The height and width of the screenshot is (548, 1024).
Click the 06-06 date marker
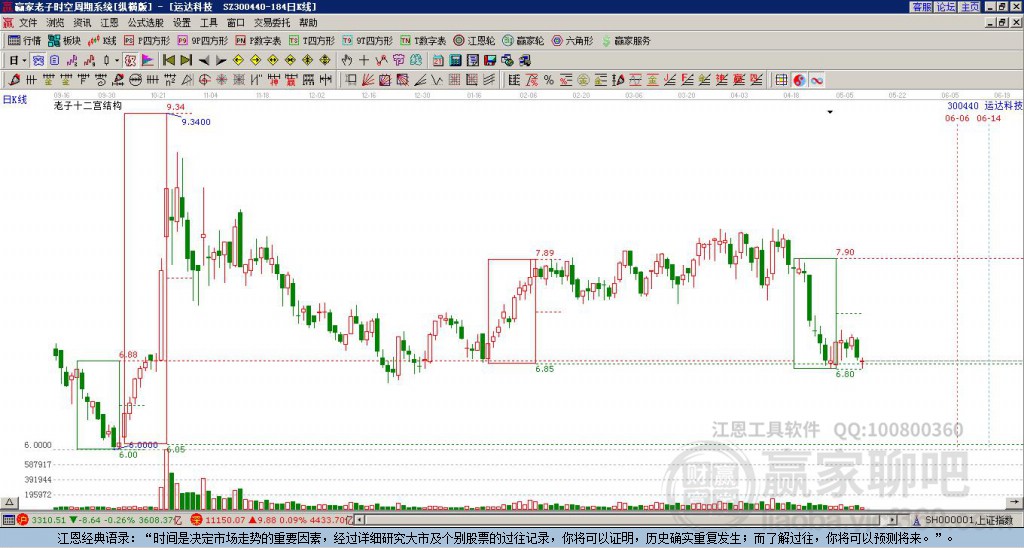(x=957, y=118)
